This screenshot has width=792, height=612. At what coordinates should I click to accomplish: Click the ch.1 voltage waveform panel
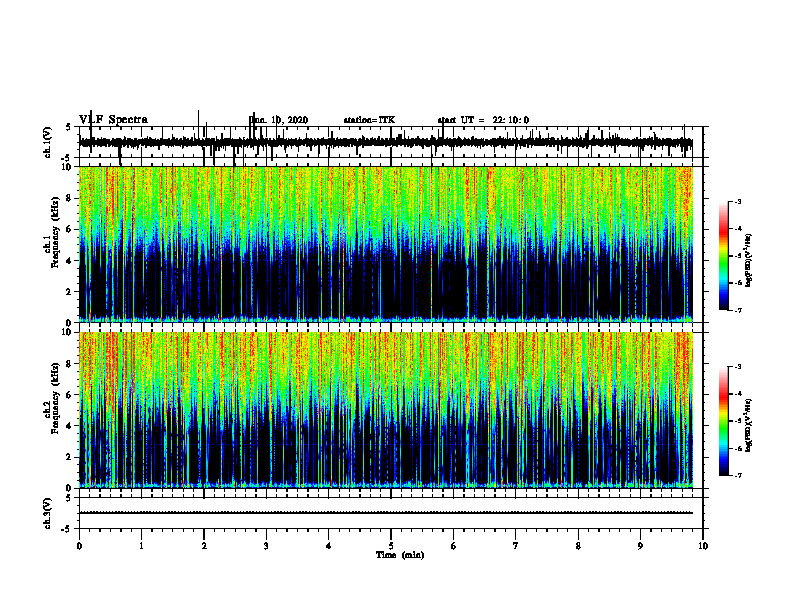tap(391, 142)
